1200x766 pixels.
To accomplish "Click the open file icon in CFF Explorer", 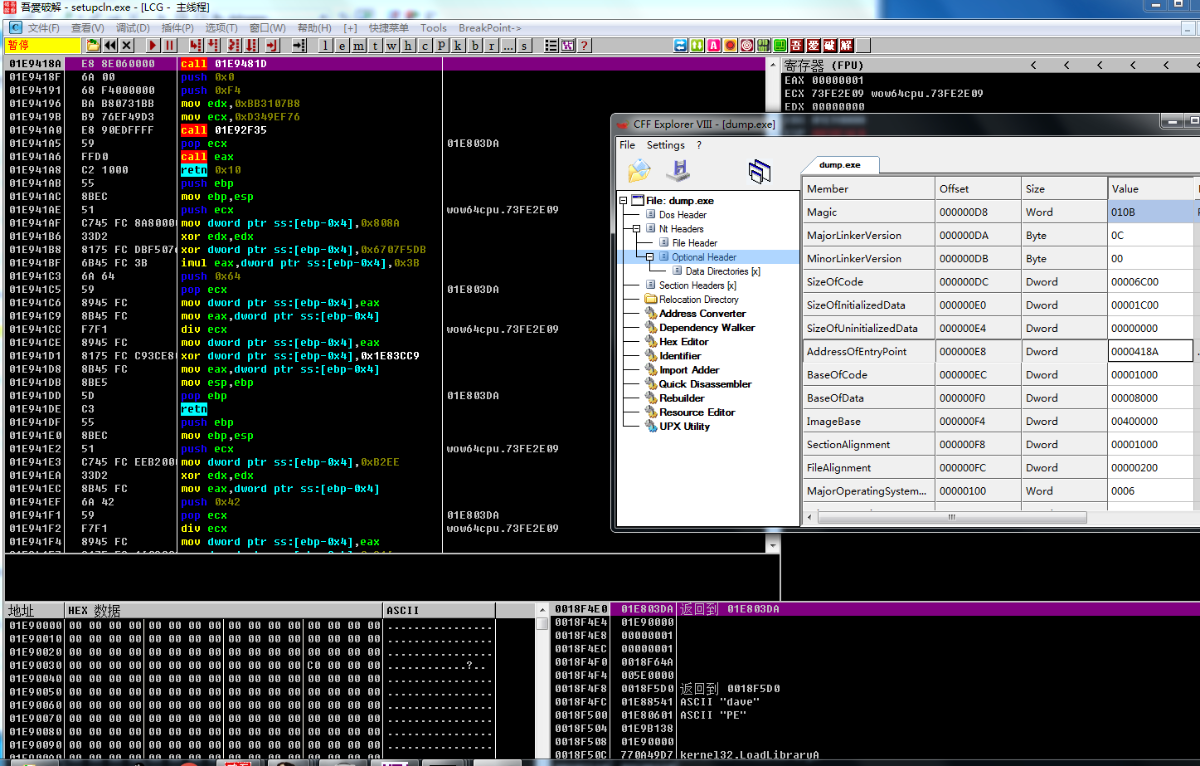I will tap(639, 170).
